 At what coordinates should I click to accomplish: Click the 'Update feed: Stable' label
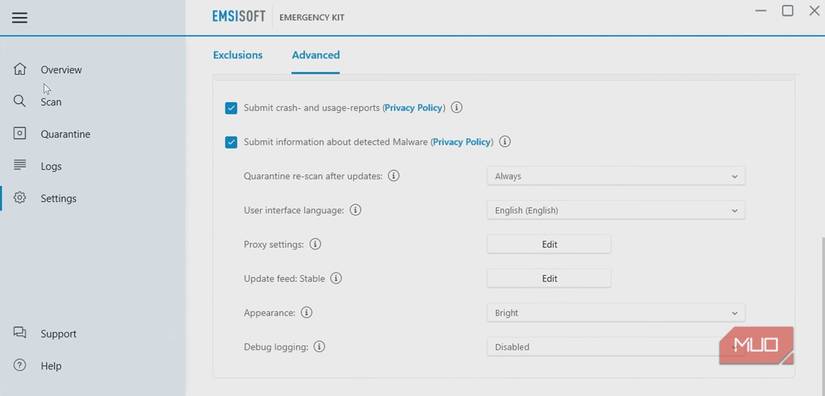coord(284,279)
